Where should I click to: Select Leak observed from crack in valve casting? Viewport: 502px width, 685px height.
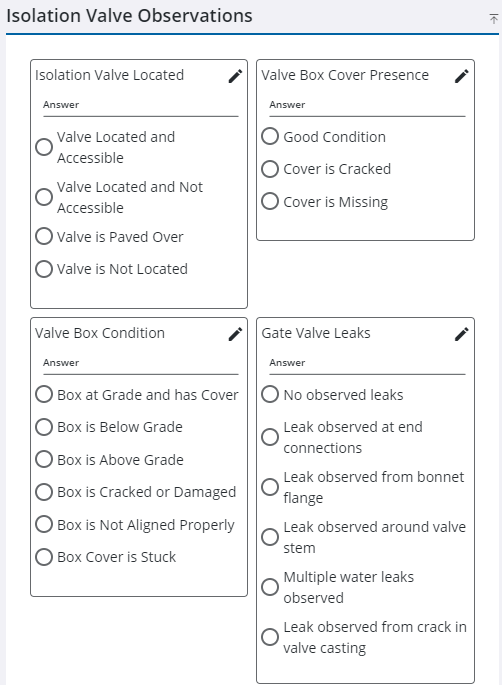(x=270, y=637)
